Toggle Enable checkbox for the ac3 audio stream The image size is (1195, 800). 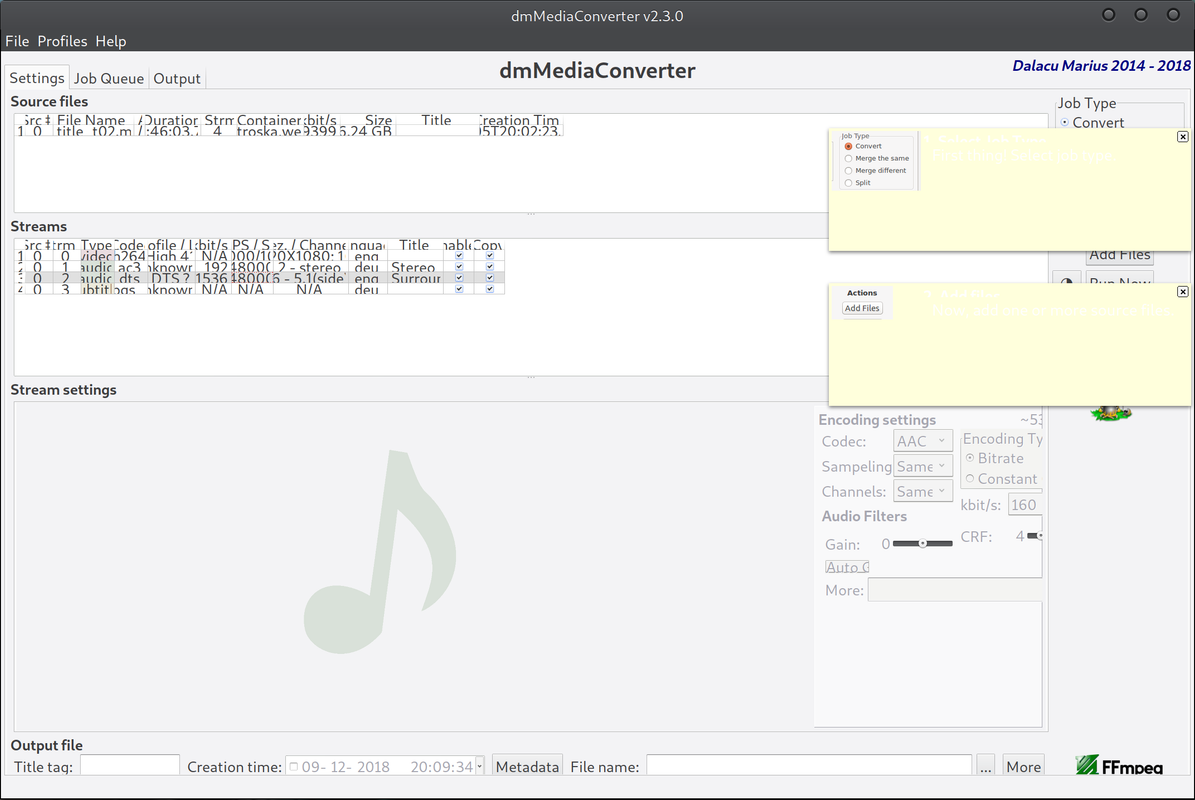(459, 267)
